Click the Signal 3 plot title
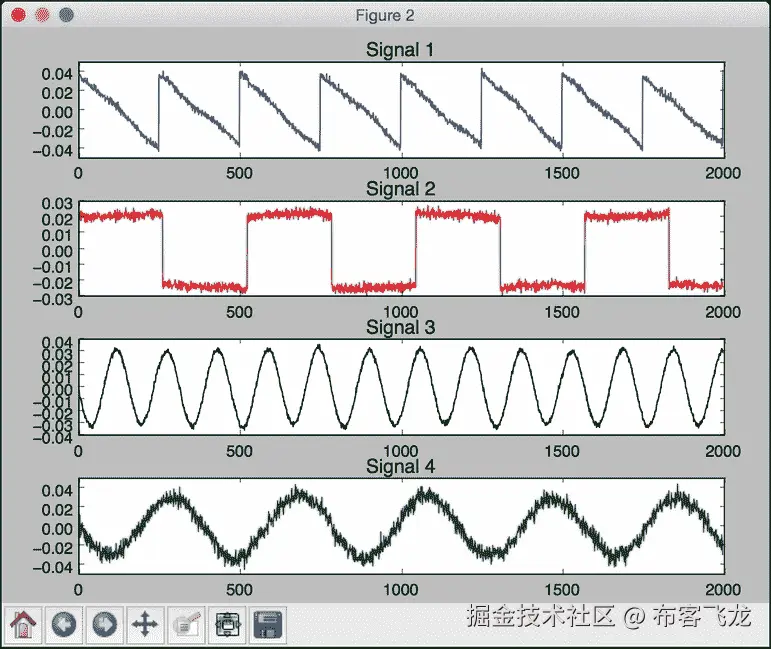Screen dimensions: 771x649 click(400, 327)
